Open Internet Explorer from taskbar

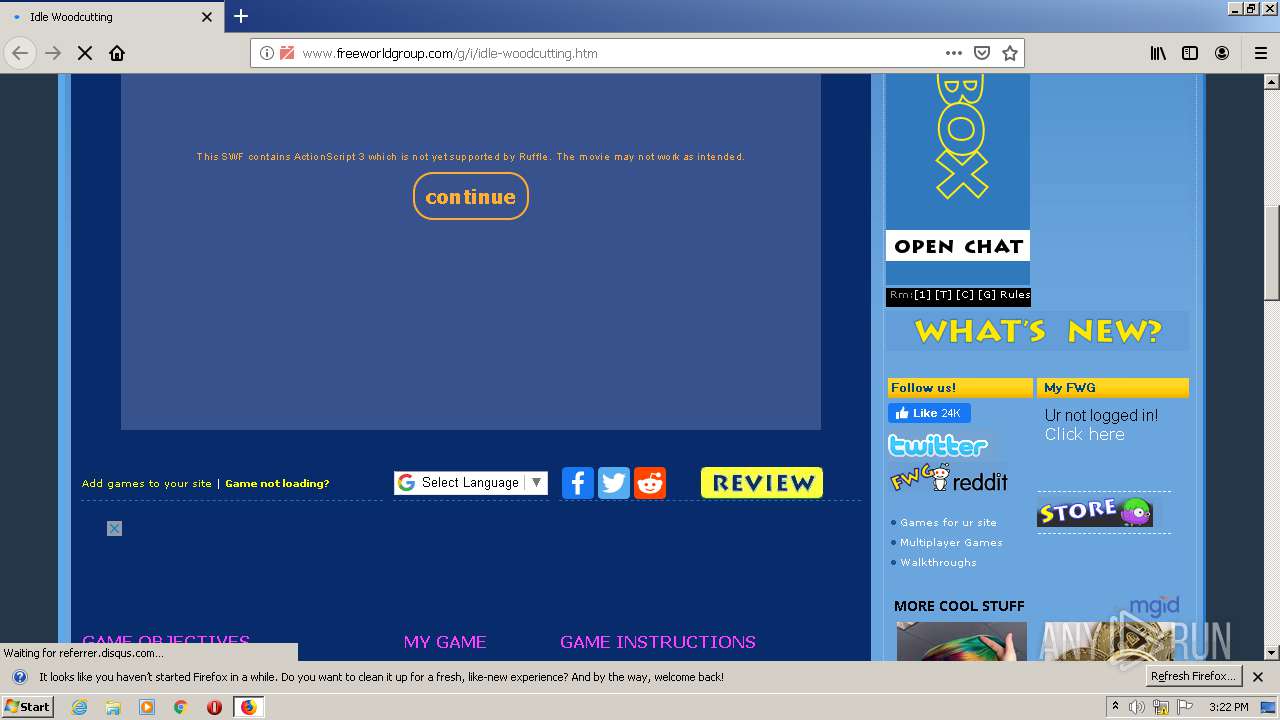(x=79, y=707)
